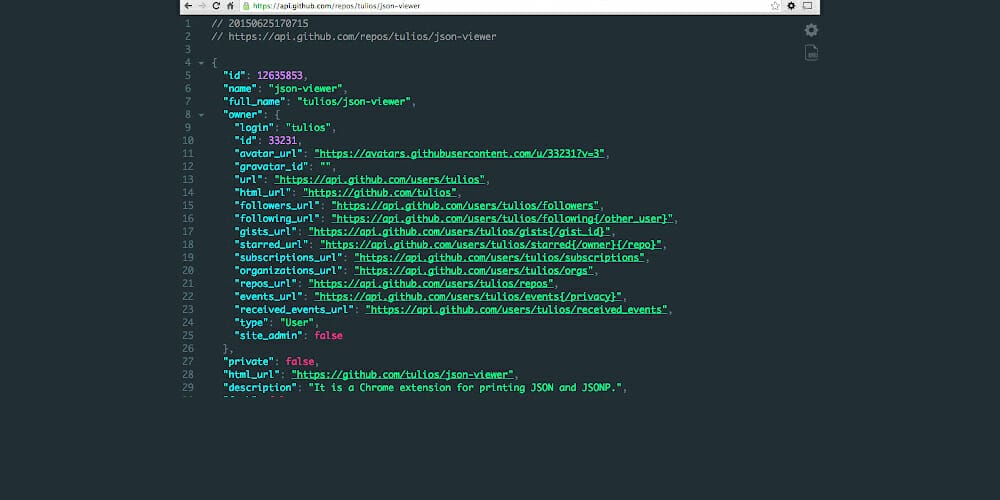Click the URL comment on line 2
The image size is (1000, 500).
[354, 36]
